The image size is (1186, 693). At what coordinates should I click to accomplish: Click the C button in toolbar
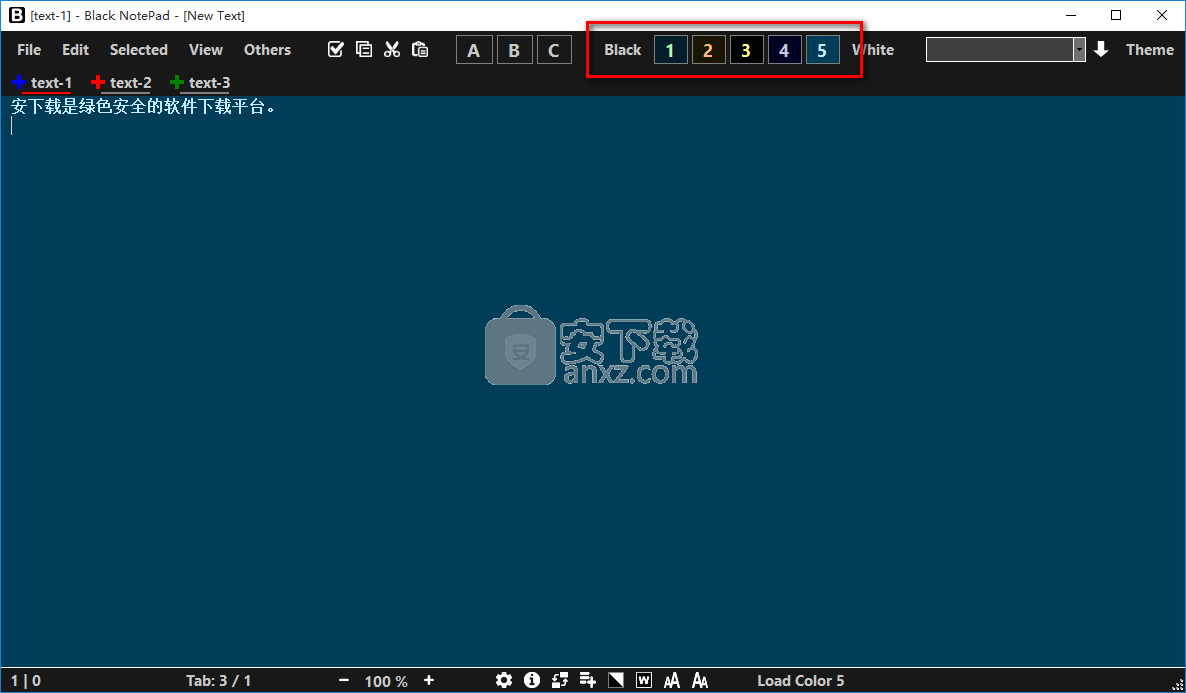[x=554, y=50]
